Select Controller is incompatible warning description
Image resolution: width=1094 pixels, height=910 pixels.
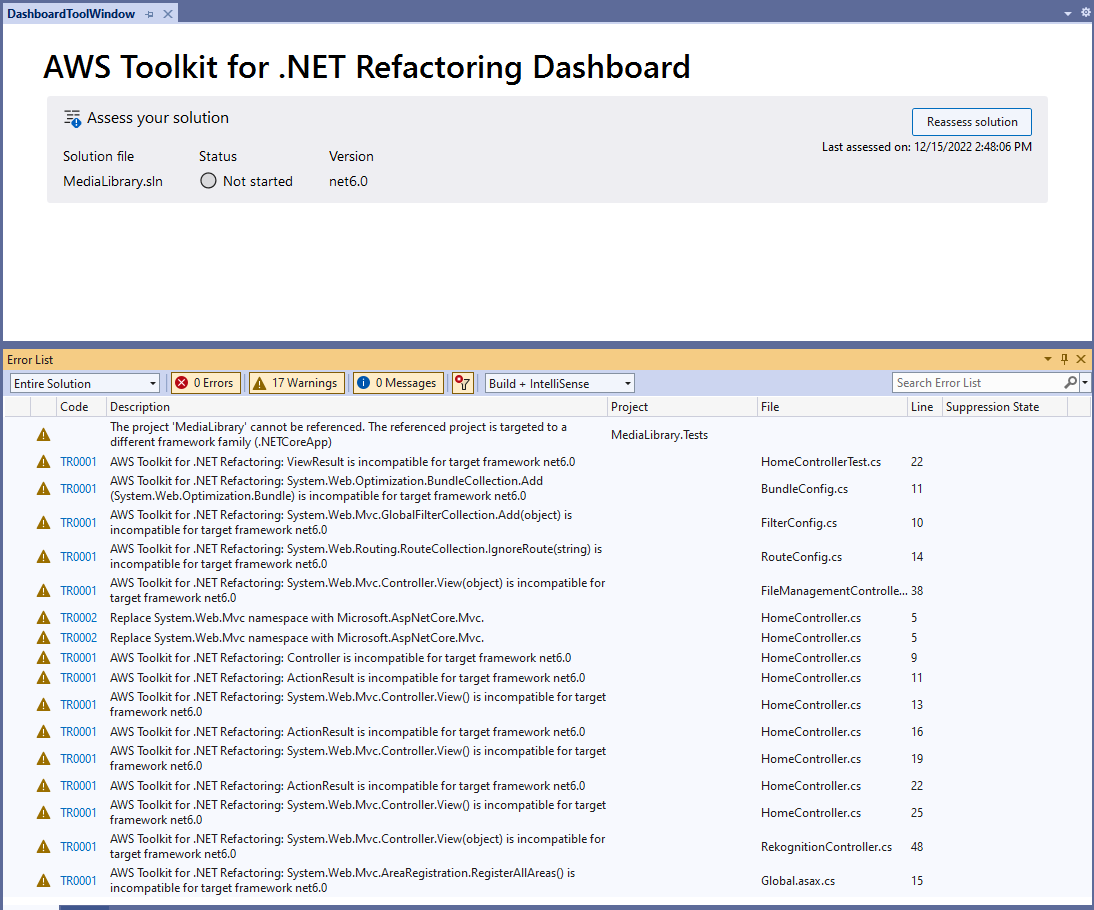pyautogui.click(x=340, y=658)
